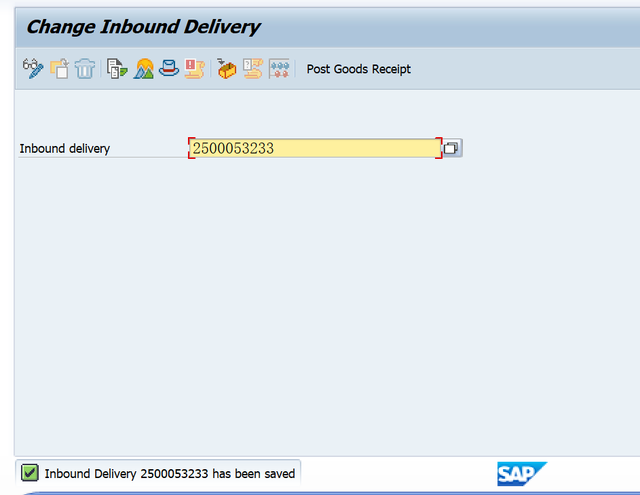This screenshot has height=495, width=640.
Task: Click the mountains-and-sun Overview icon
Action: pyautogui.click(x=144, y=69)
